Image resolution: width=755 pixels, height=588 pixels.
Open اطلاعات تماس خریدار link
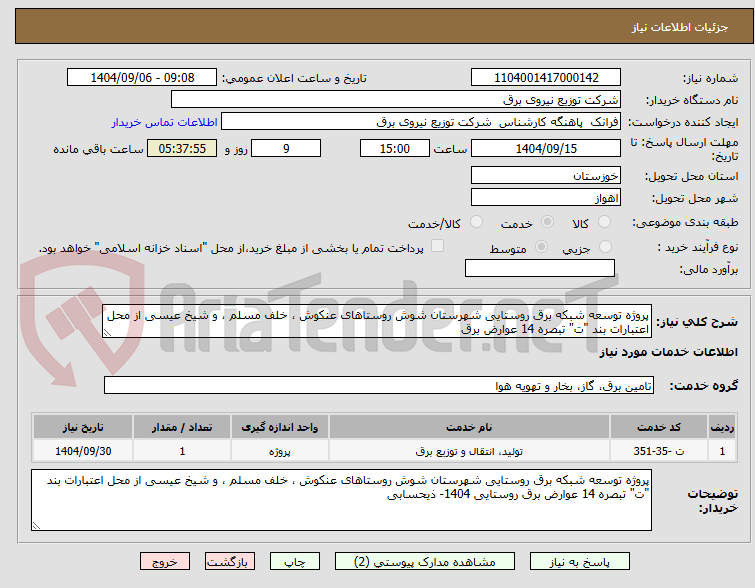[x=165, y=122]
